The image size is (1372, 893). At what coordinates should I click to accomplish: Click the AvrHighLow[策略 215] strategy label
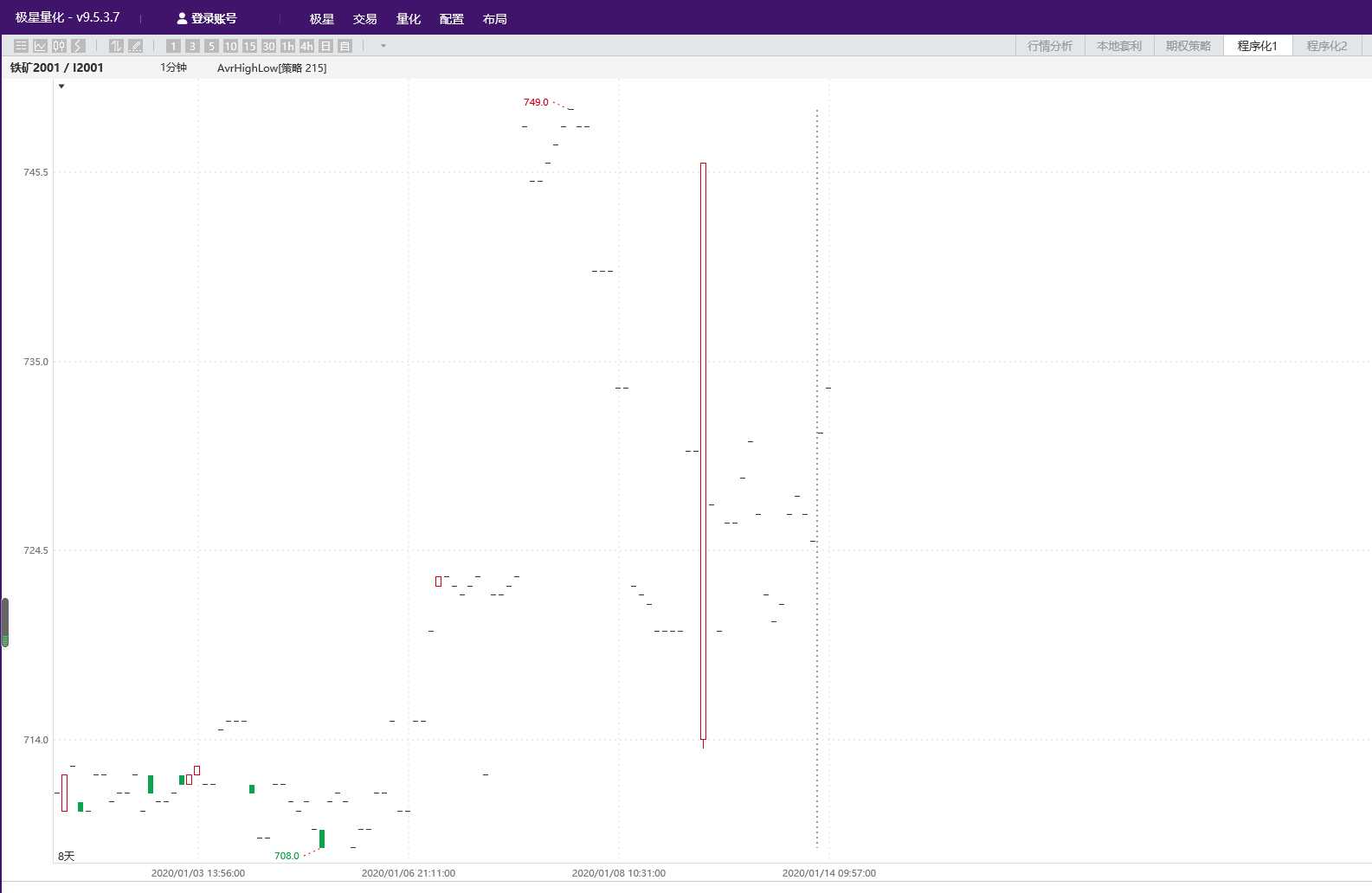click(272, 67)
